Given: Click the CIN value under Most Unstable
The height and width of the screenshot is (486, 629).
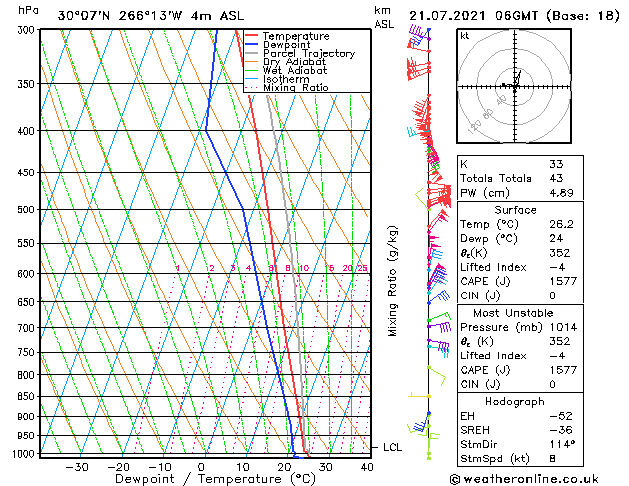Looking at the screenshot, I should 552,384.
